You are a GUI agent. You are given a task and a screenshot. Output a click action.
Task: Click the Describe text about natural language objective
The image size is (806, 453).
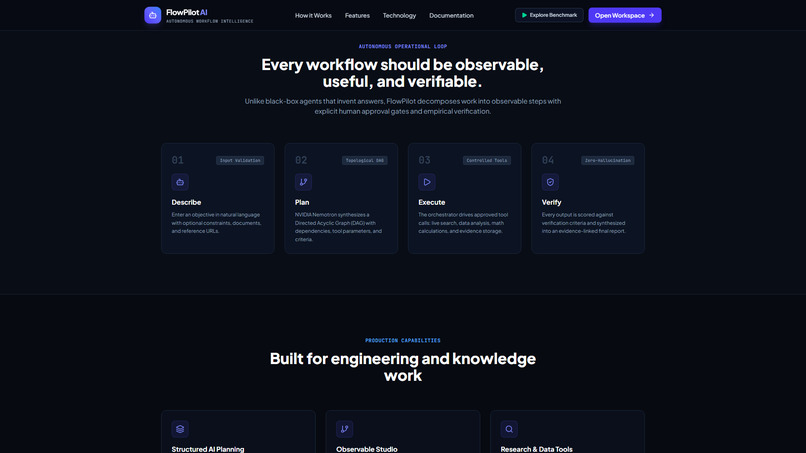click(x=216, y=223)
